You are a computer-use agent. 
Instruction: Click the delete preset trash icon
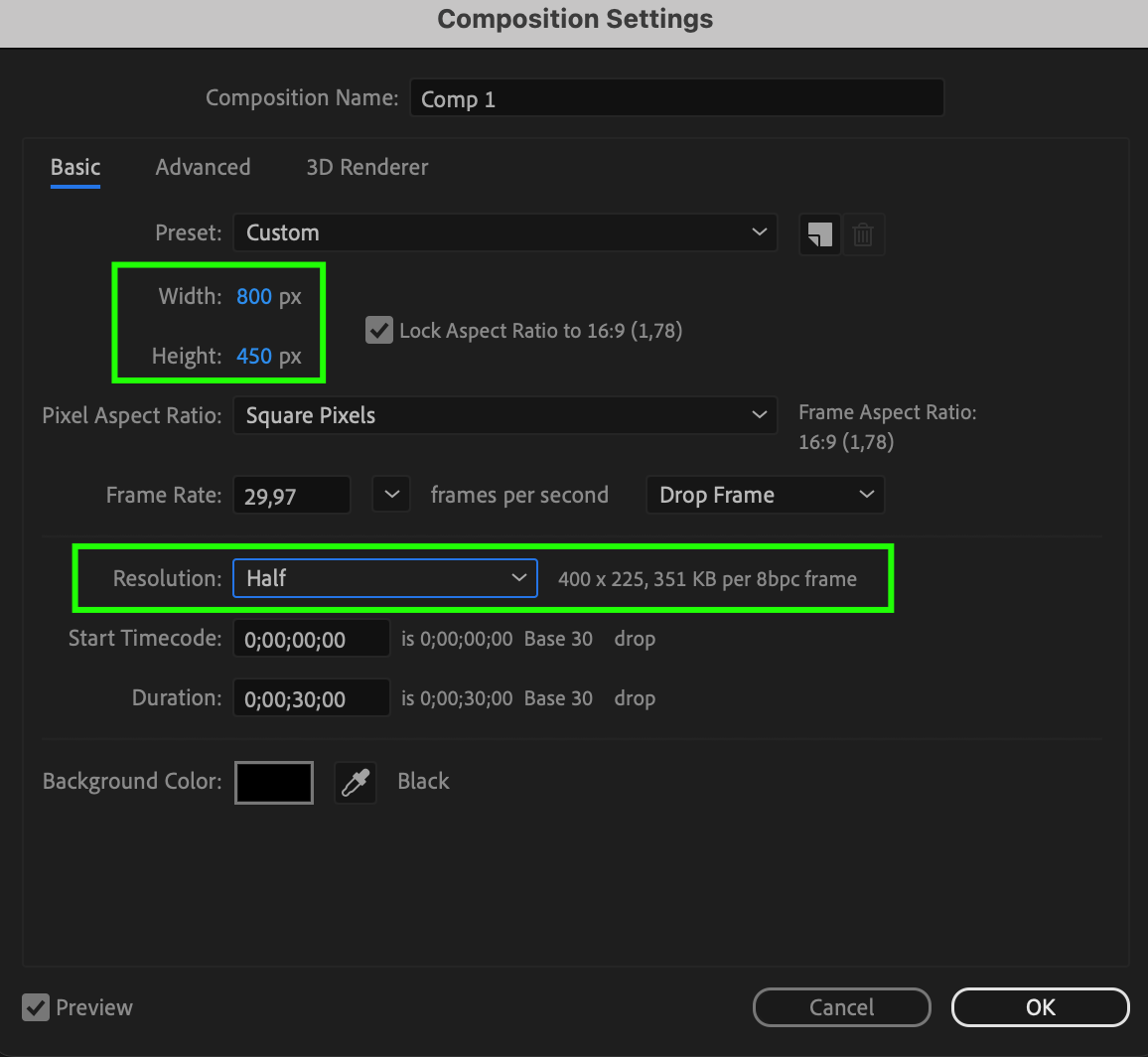point(863,234)
